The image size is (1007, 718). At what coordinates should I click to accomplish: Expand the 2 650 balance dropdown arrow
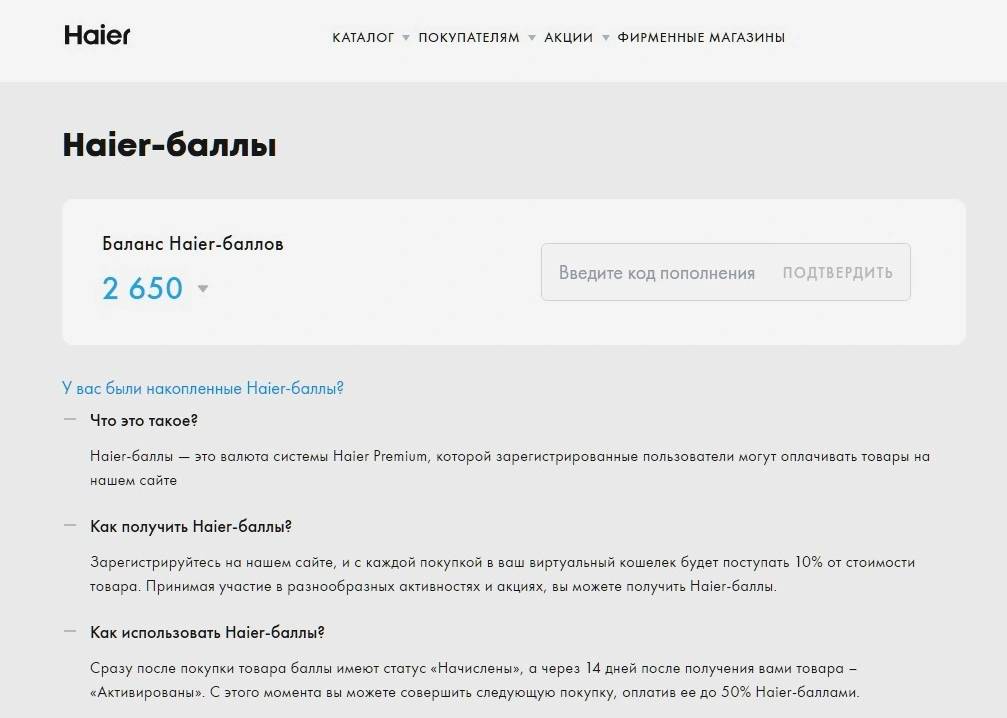(x=203, y=288)
